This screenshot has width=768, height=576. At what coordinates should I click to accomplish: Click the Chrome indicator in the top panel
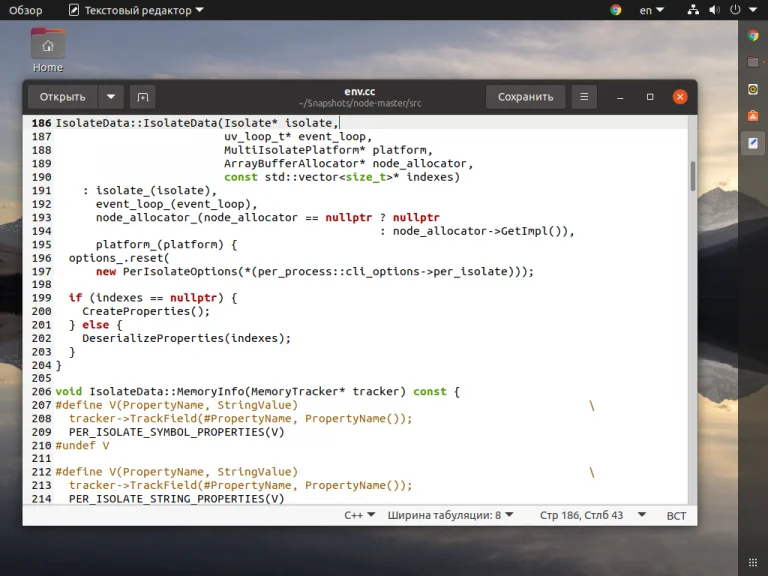coord(616,10)
